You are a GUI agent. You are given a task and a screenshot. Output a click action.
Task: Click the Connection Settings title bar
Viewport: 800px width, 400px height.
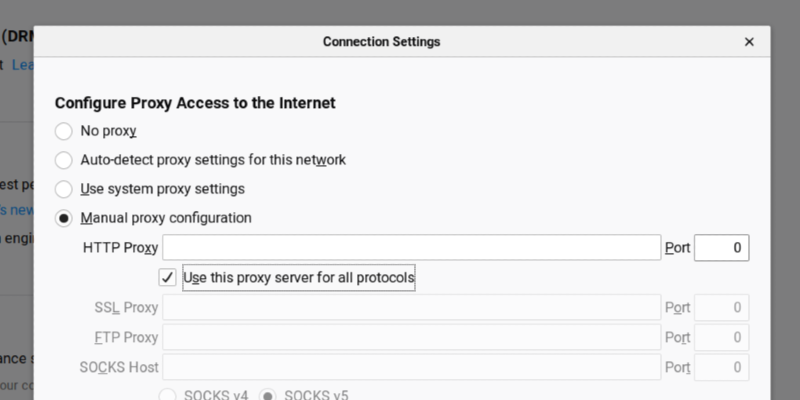tap(381, 42)
